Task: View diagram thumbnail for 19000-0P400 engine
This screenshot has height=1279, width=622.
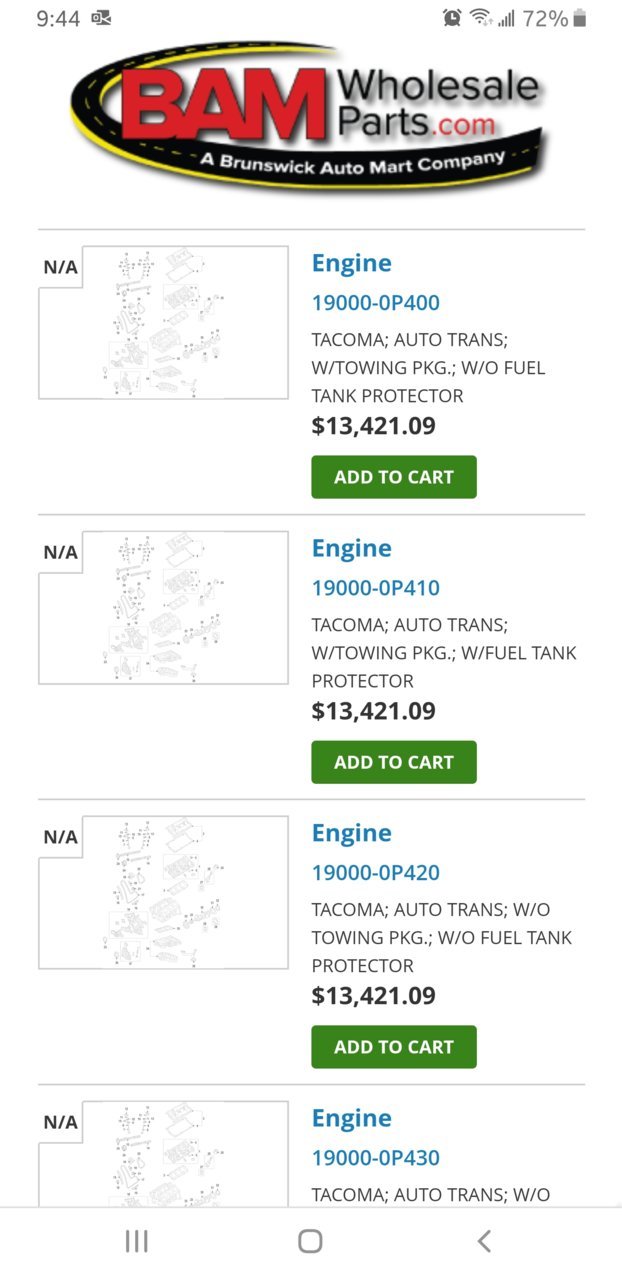Action: 163,322
